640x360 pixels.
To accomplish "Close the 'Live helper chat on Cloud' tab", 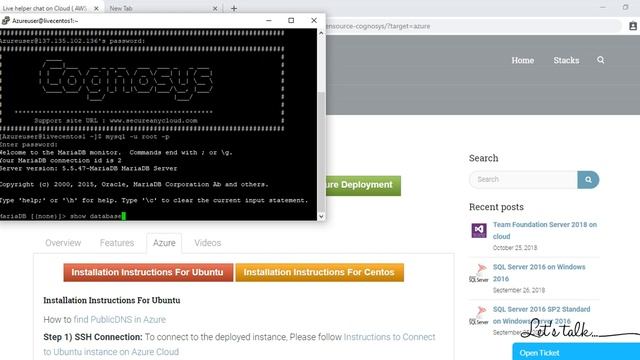I will tap(96, 8).
